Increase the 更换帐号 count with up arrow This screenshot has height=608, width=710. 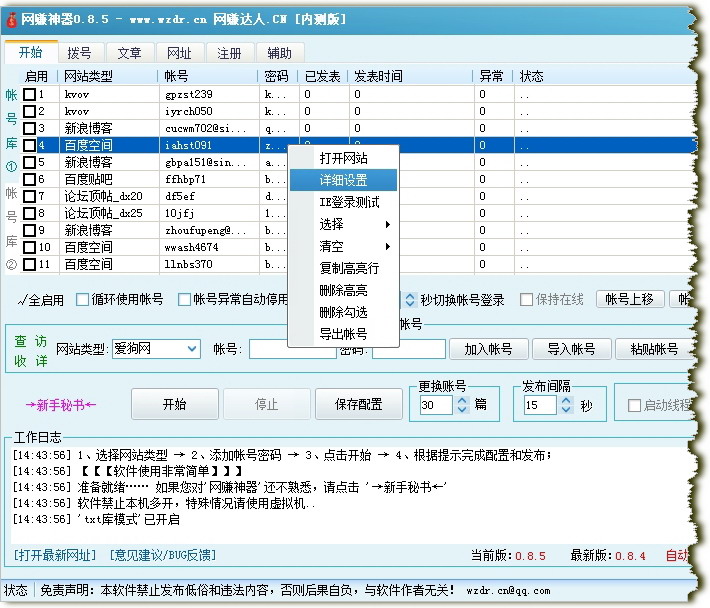pyautogui.click(x=462, y=400)
